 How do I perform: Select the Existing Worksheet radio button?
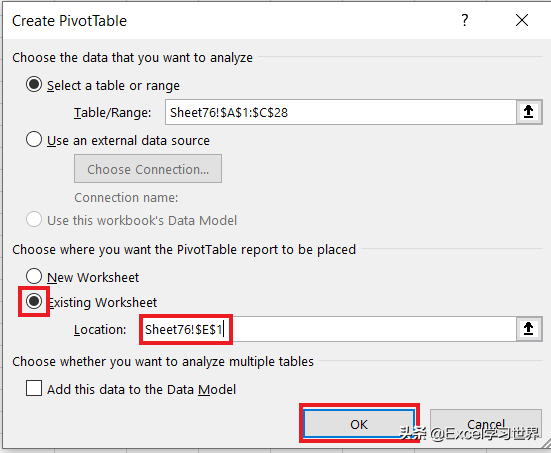click(34, 301)
